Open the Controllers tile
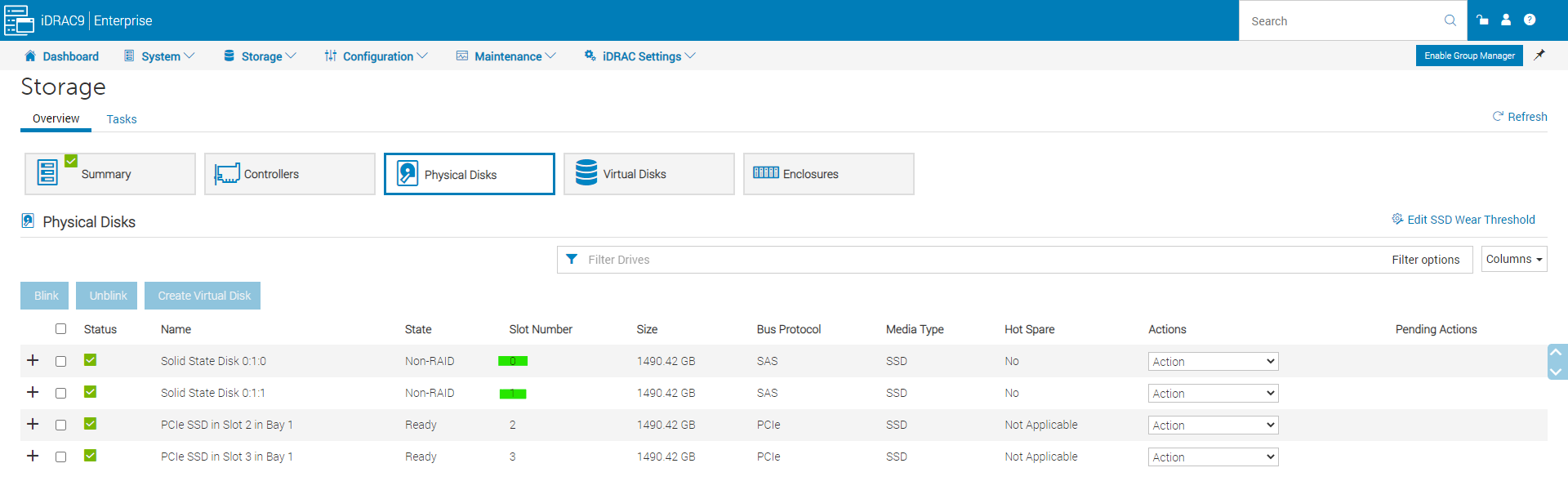Viewport: 1568px width, 499px height. [x=289, y=174]
